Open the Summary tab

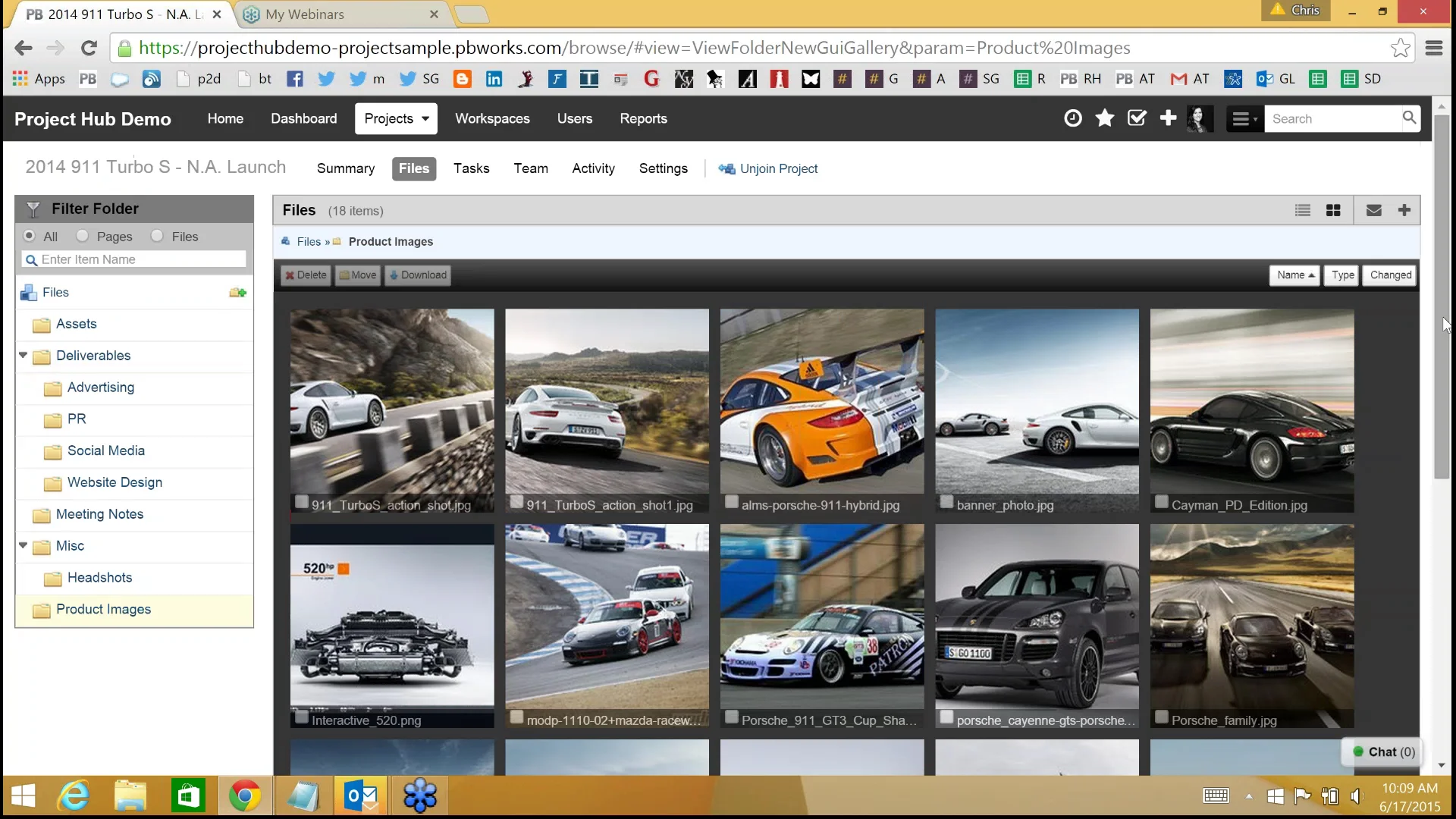tap(346, 168)
